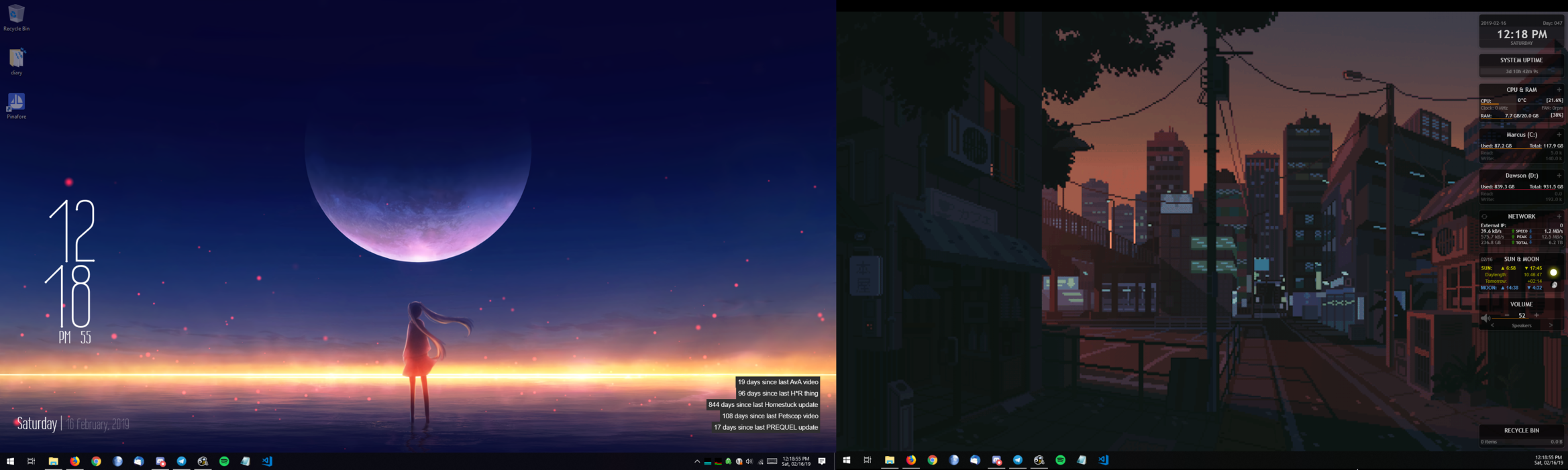Click the Speakers device label
The width and height of the screenshot is (1568, 470).
coord(1522,325)
